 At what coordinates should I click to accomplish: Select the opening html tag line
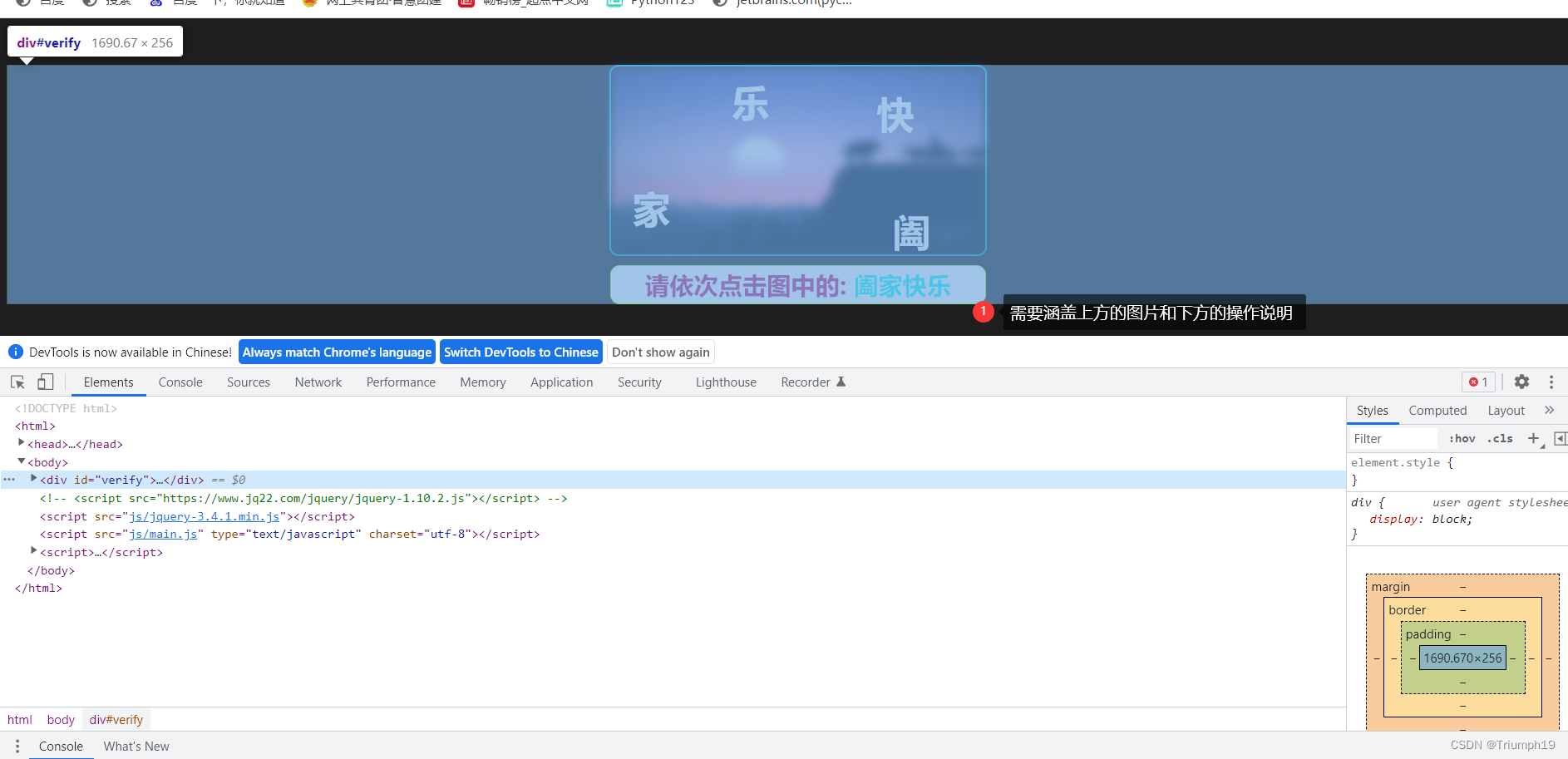coord(35,426)
